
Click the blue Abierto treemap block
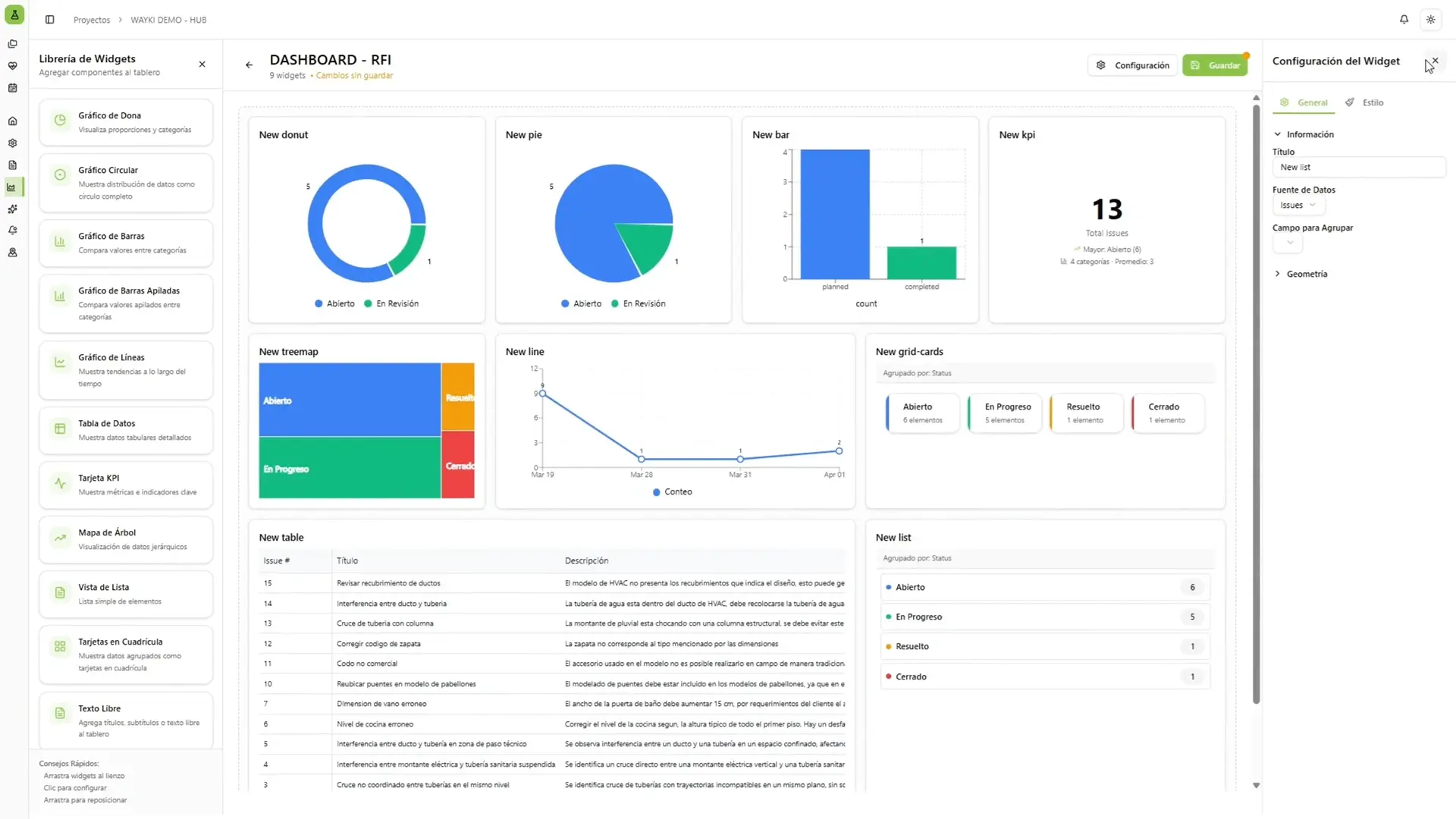(x=350, y=400)
